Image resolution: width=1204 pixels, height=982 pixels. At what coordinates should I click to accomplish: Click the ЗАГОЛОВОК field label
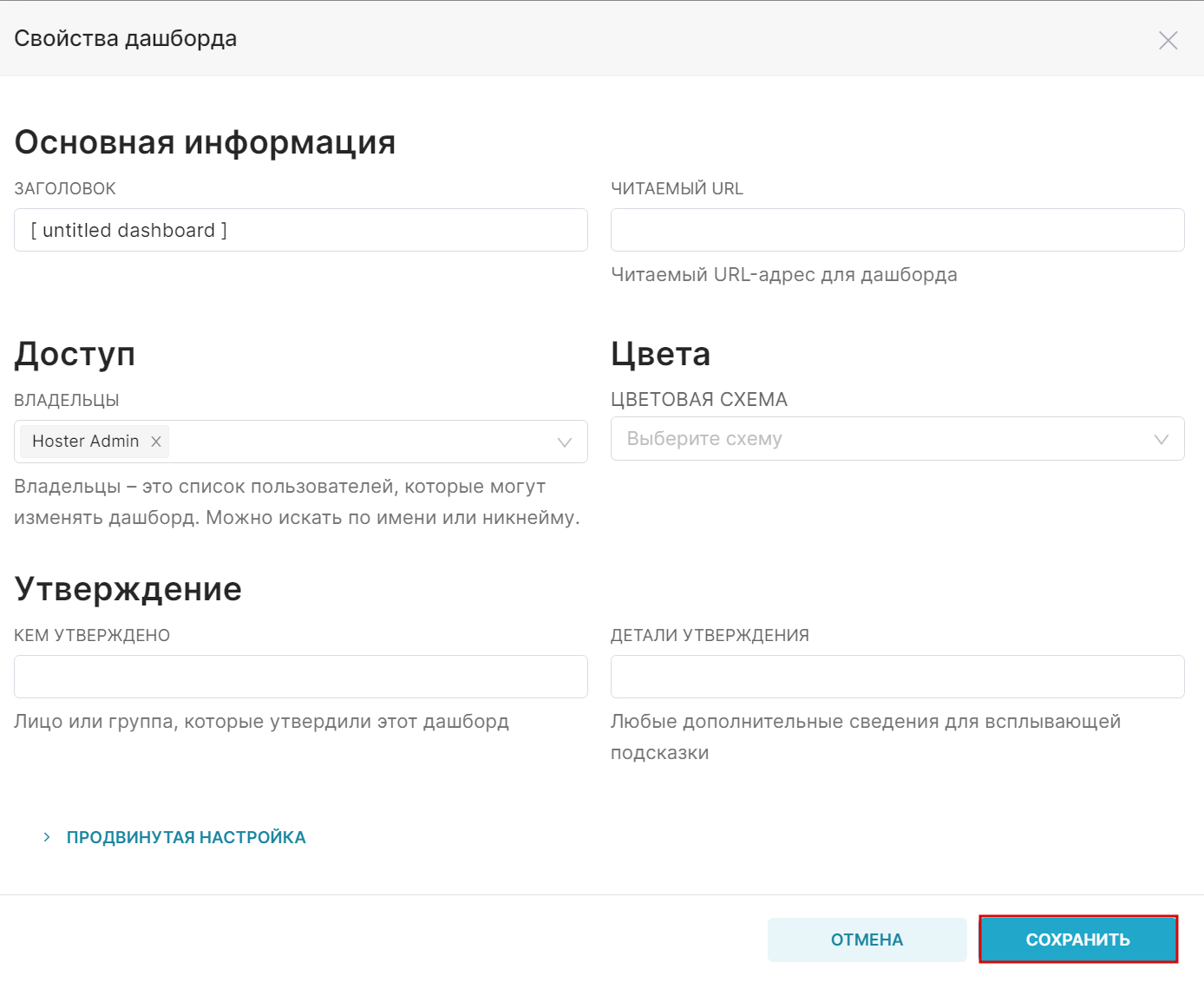65,188
